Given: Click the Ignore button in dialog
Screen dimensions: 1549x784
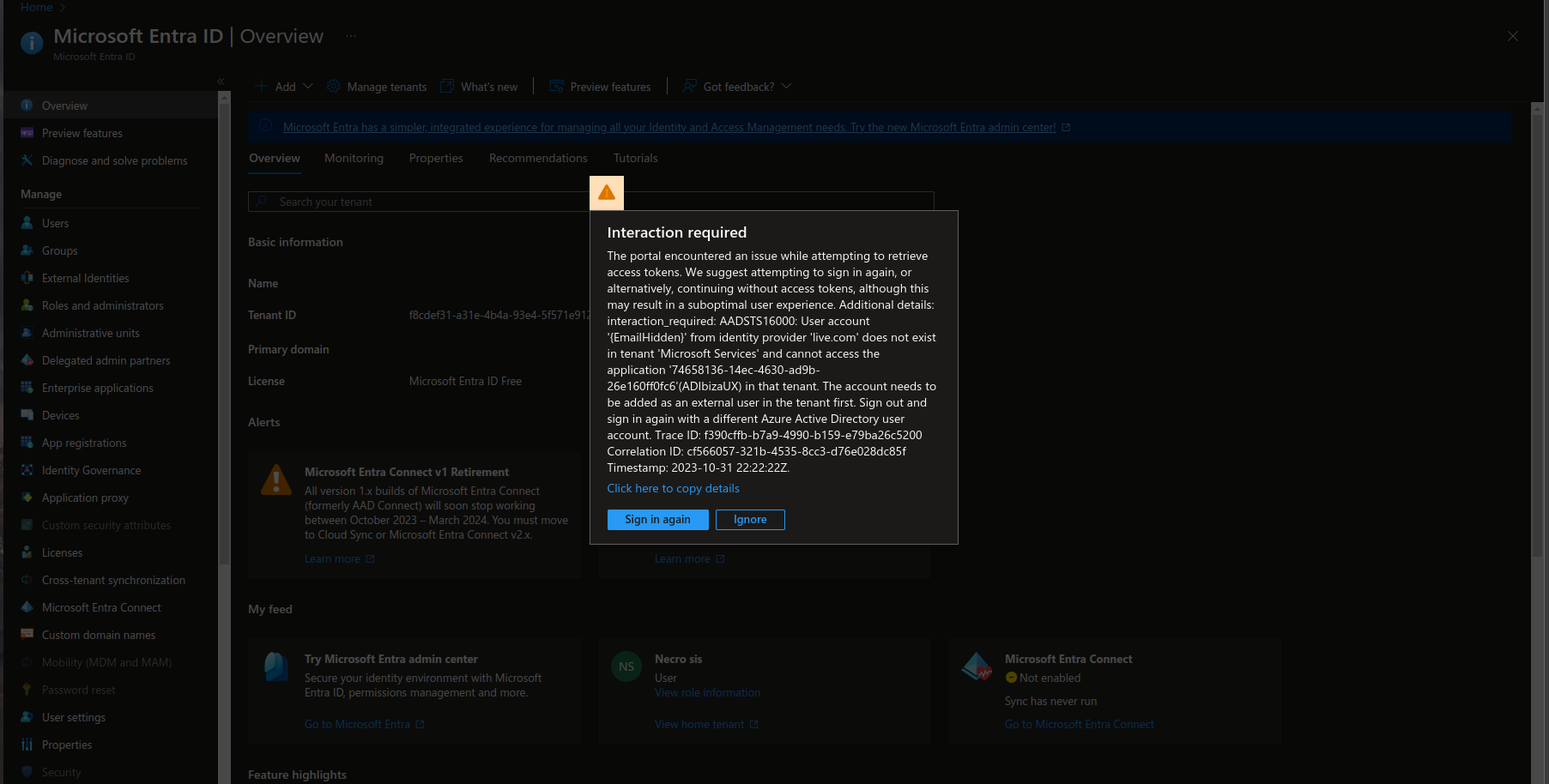Looking at the screenshot, I should pos(750,520).
